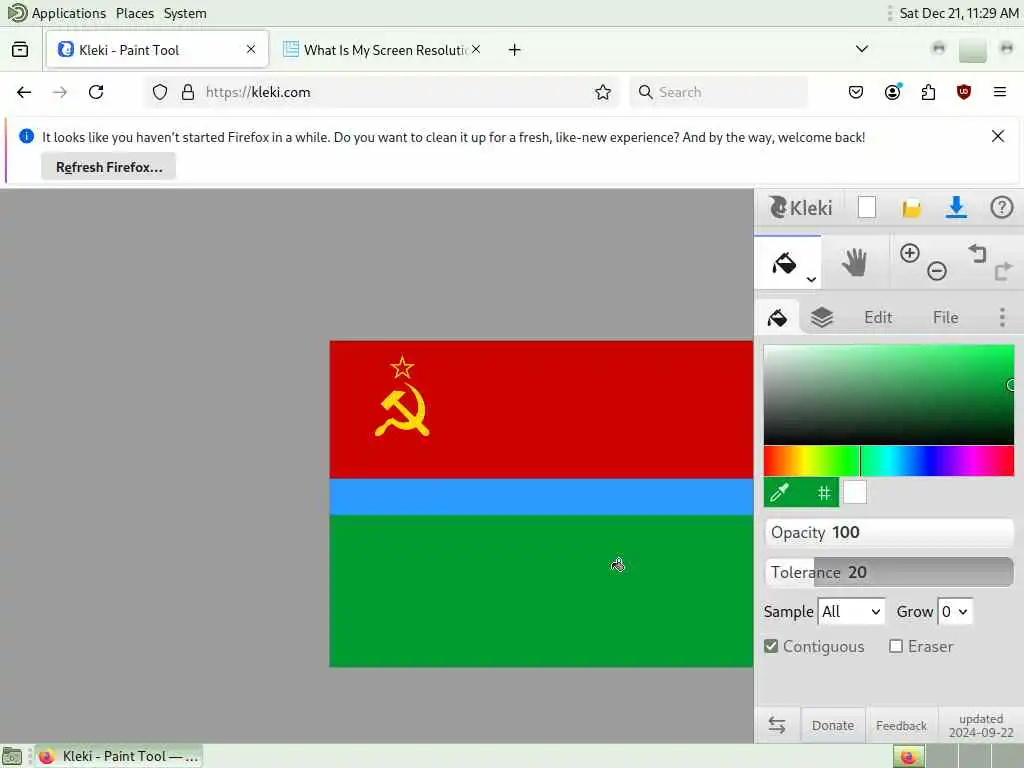
Task: Click the clock Sat Dec 21 11:29 AM
Action: coord(959,13)
